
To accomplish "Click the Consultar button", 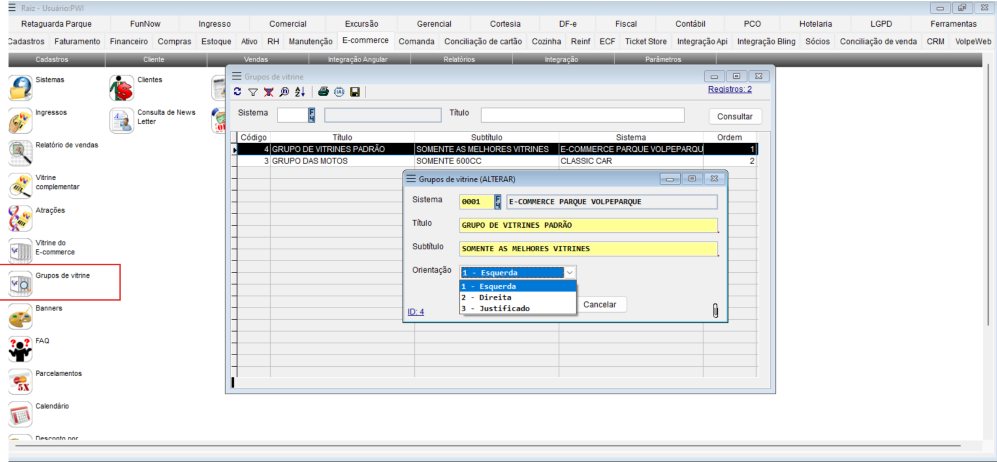I will [x=734, y=116].
